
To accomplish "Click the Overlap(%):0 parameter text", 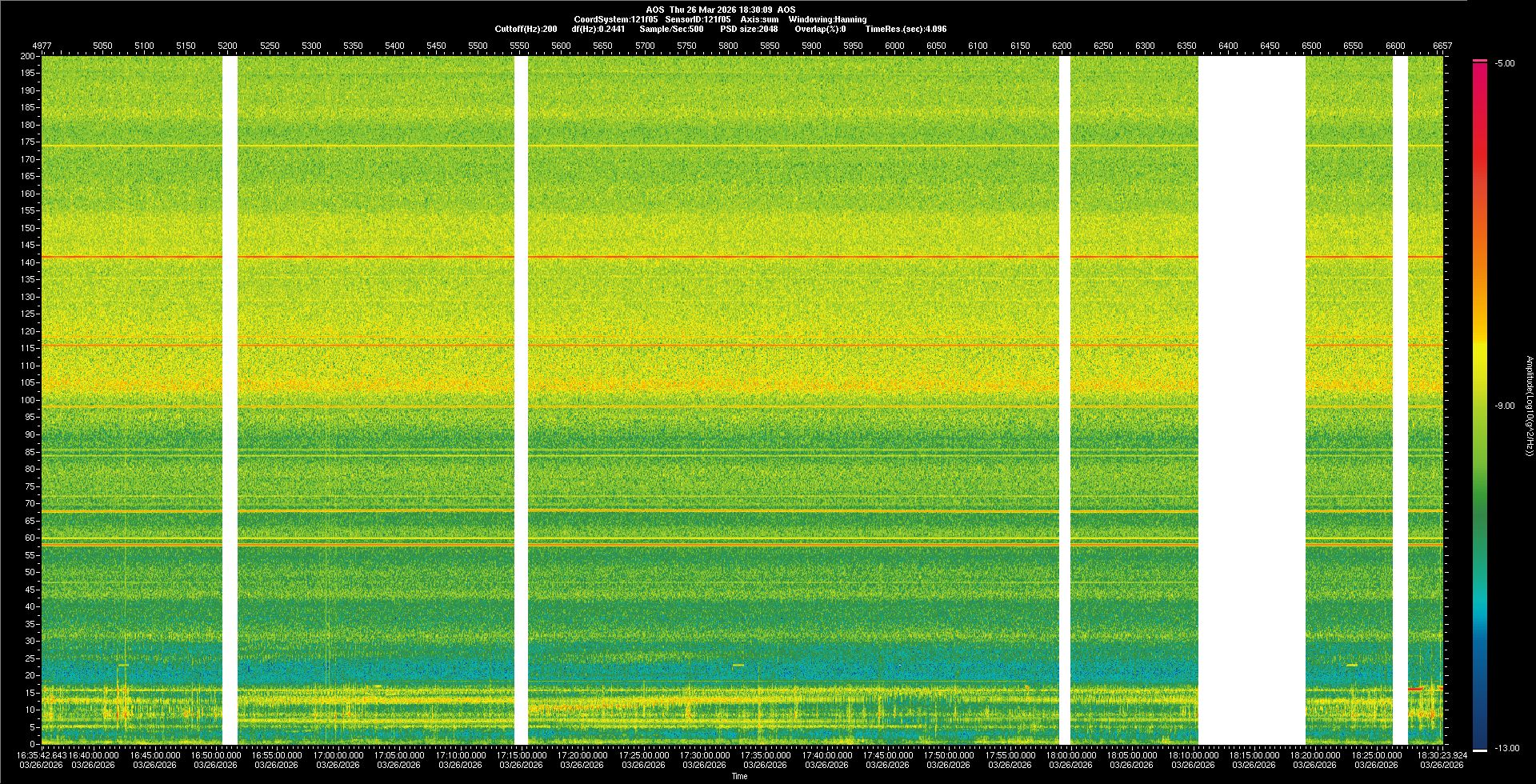I will (820, 29).
